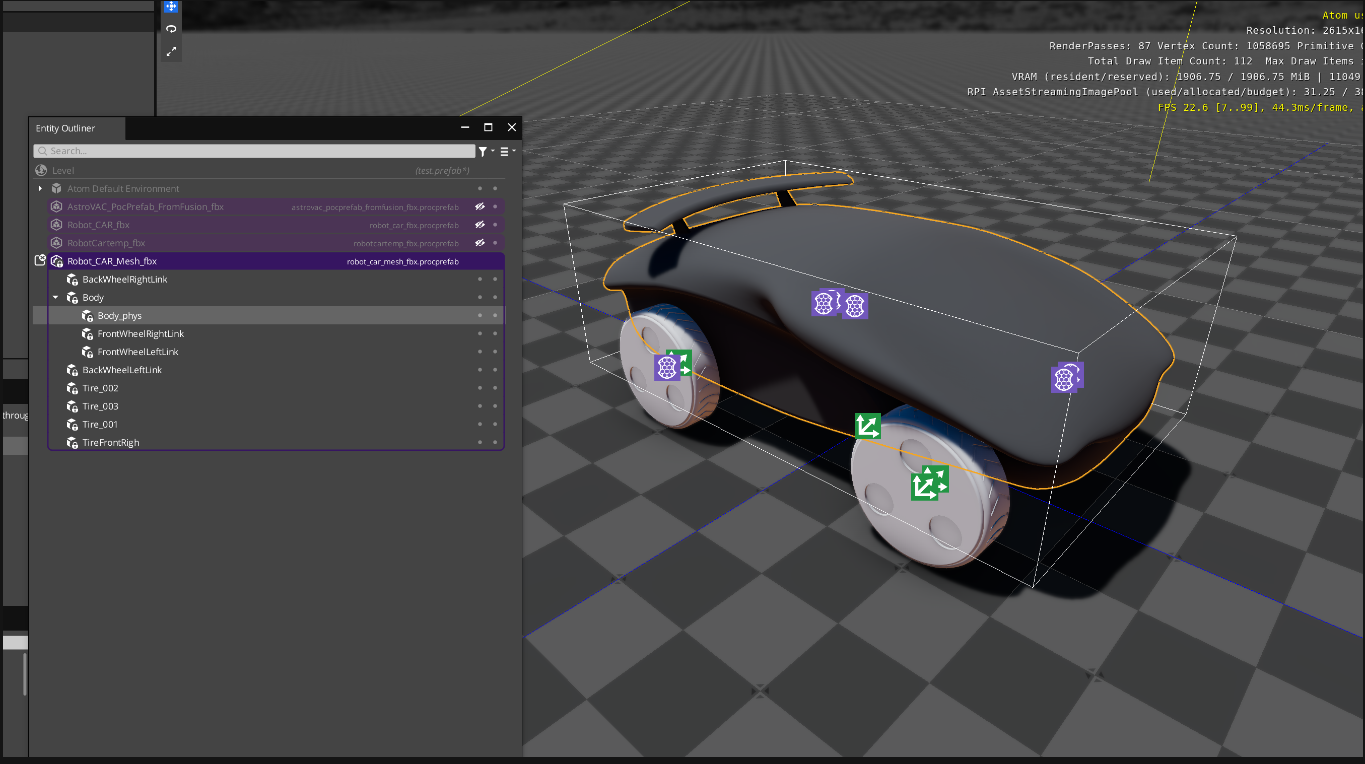Select the FrontWheelRightLink entity
The width and height of the screenshot is (1365, 764).
pyautogui.click(x=140, y=334)
